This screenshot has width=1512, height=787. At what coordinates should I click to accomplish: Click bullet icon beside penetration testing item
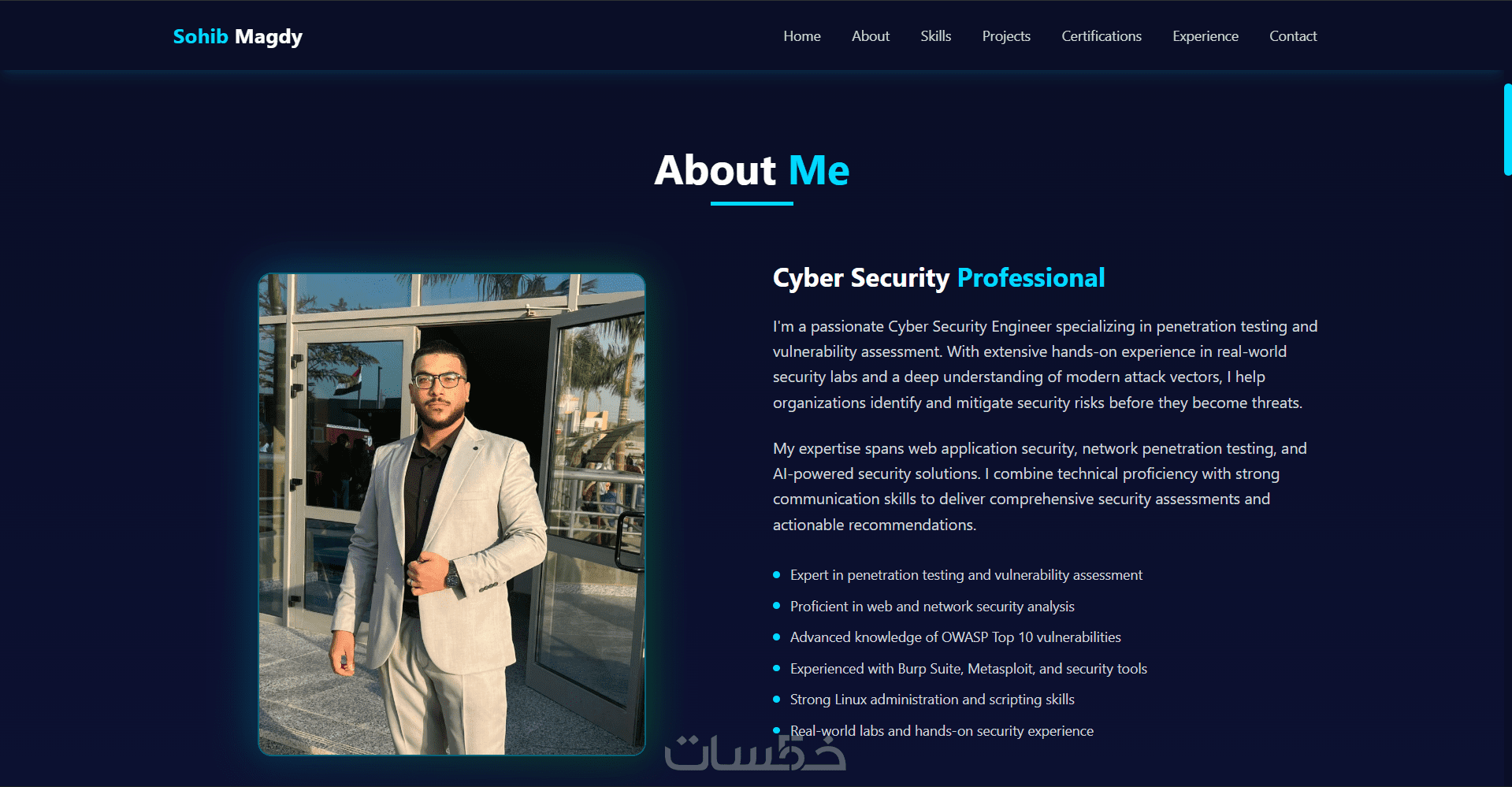[x=776, y=575]
